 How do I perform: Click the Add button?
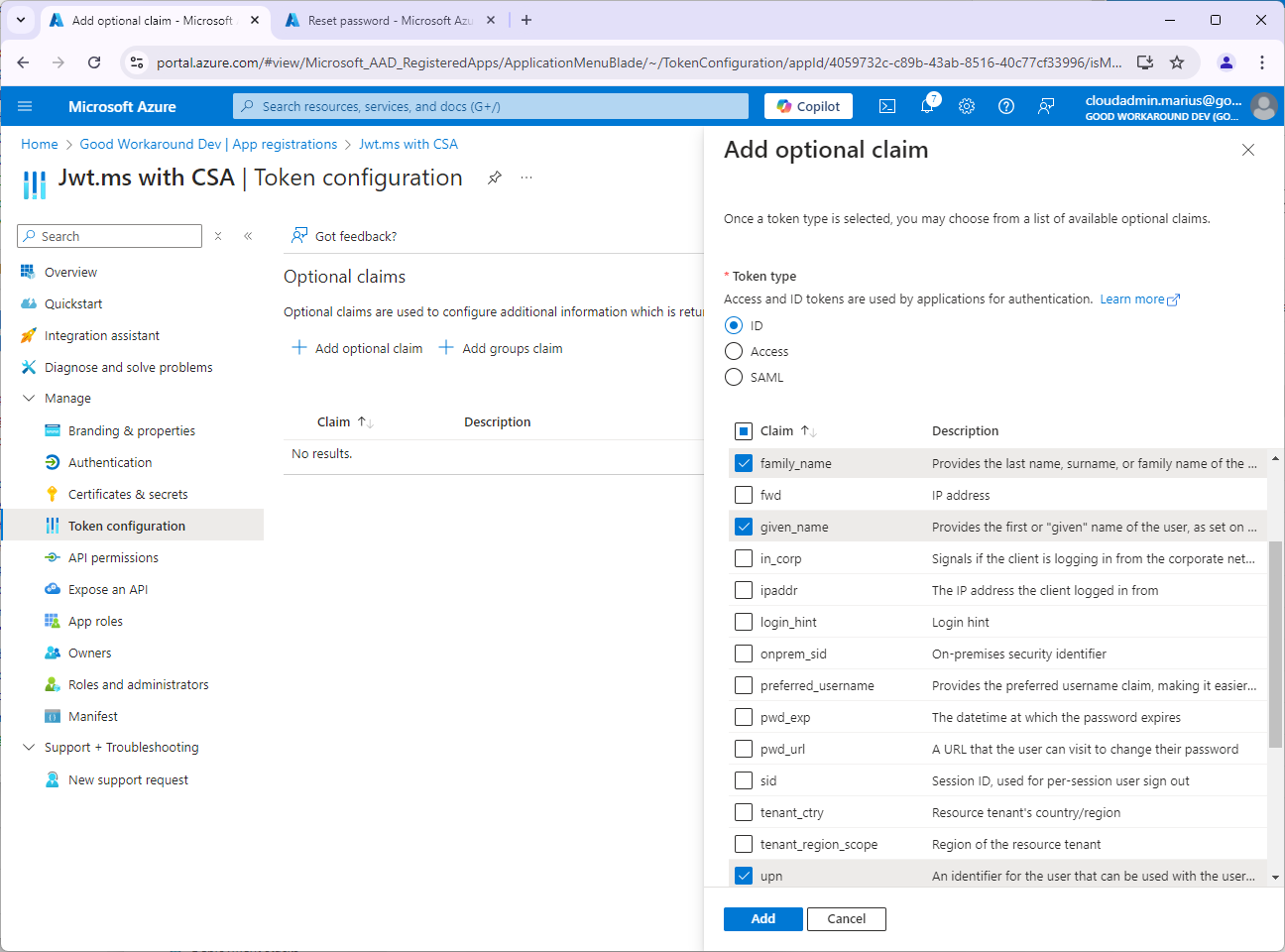(x=762, y=918)
